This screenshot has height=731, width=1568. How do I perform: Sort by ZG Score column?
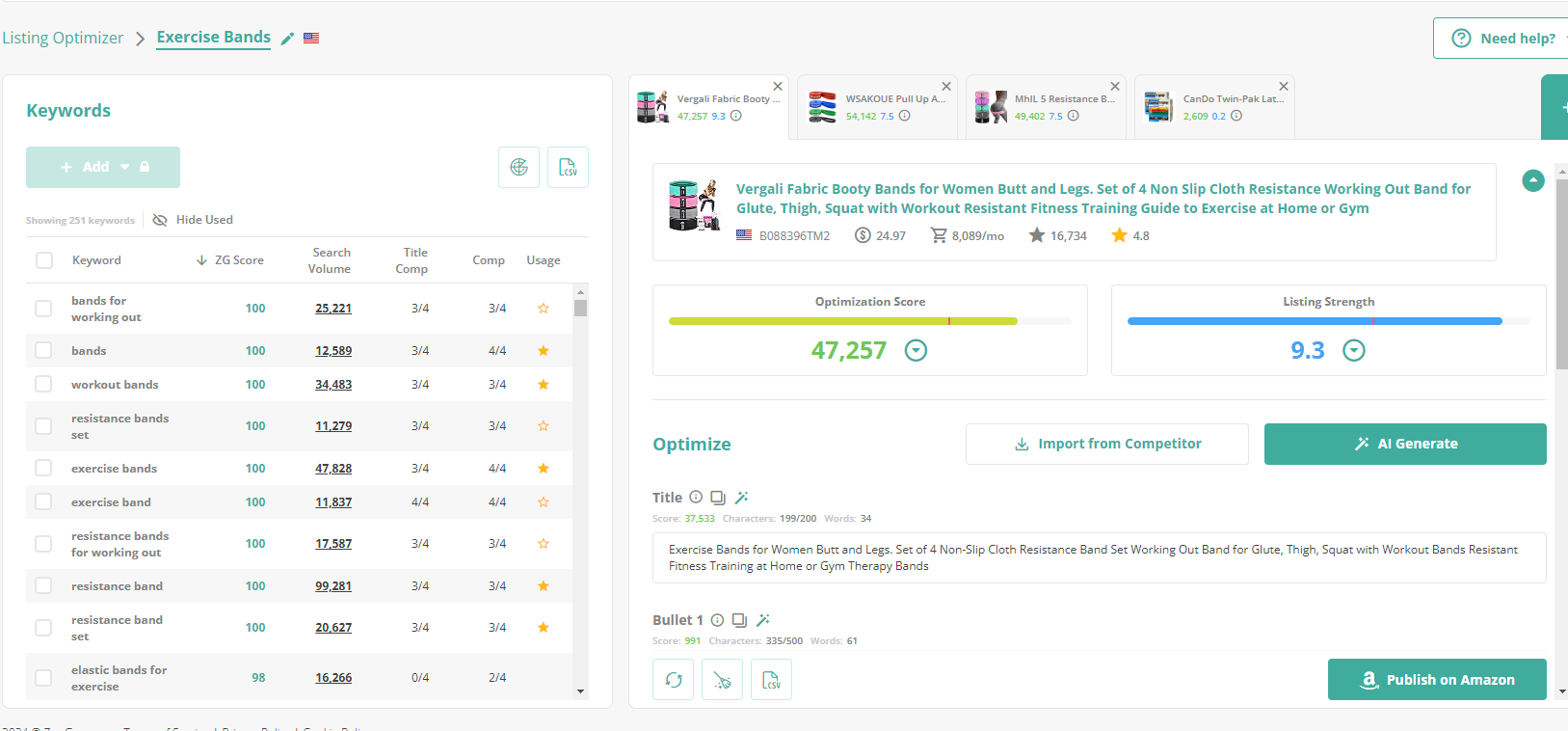230,260
